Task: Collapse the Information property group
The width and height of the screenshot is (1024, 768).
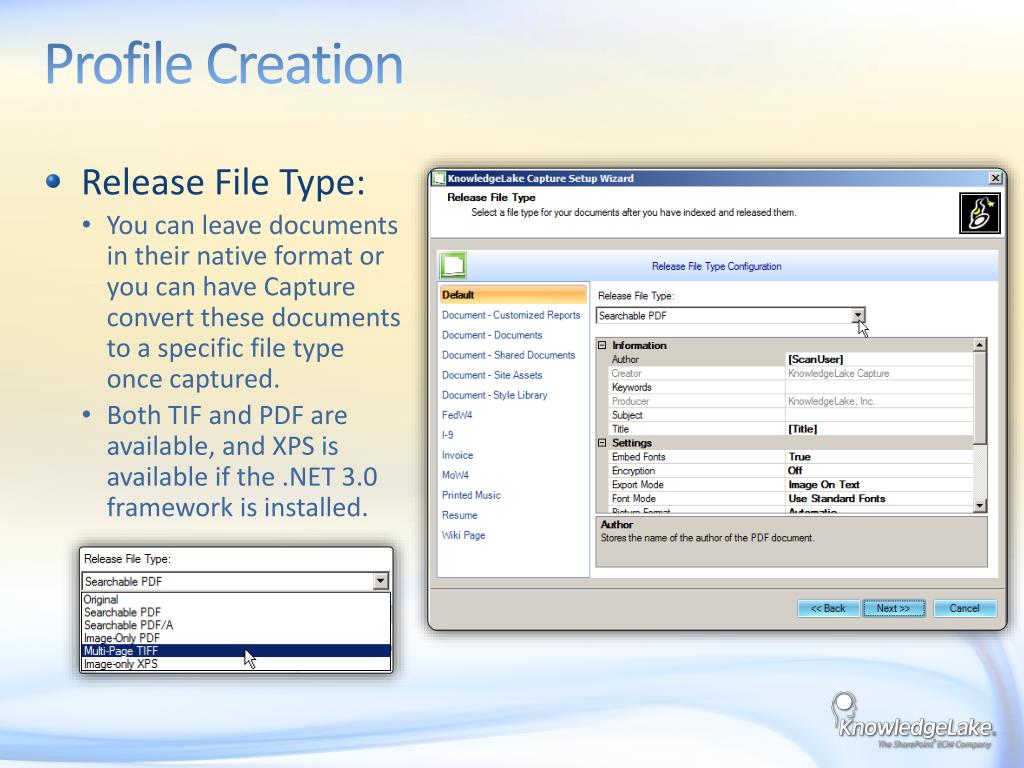Action: [x=602, y=345]
